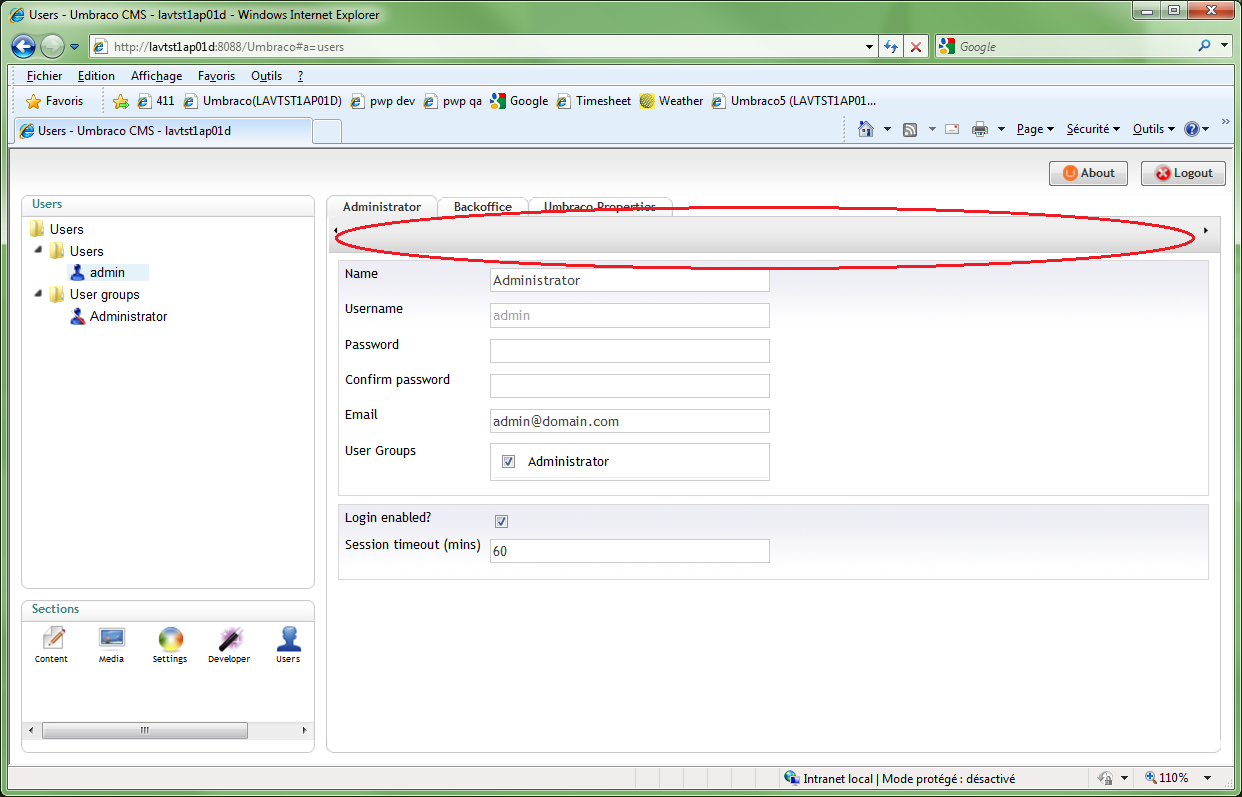
Task: Open the Outils menu in menu bar
Action: pos(267,76)
